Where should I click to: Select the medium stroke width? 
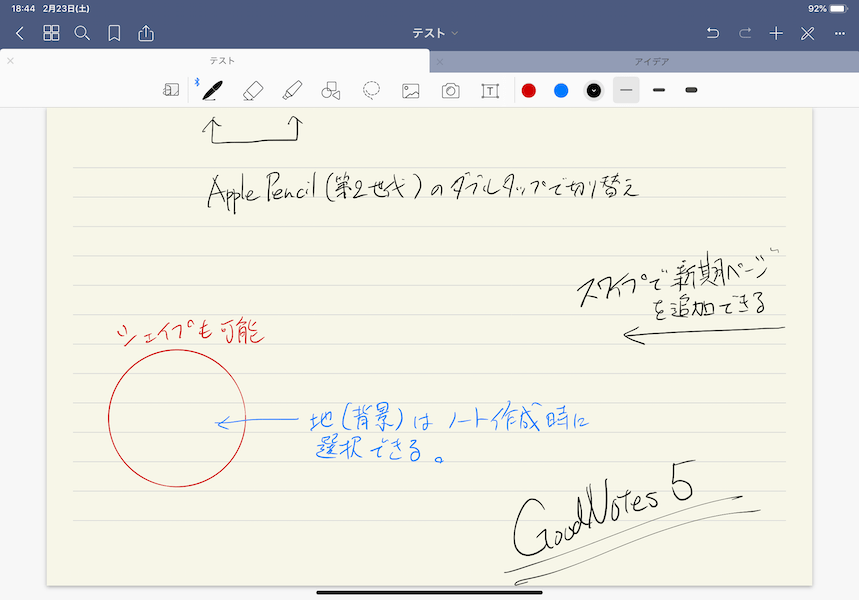(x=659, y=90)
